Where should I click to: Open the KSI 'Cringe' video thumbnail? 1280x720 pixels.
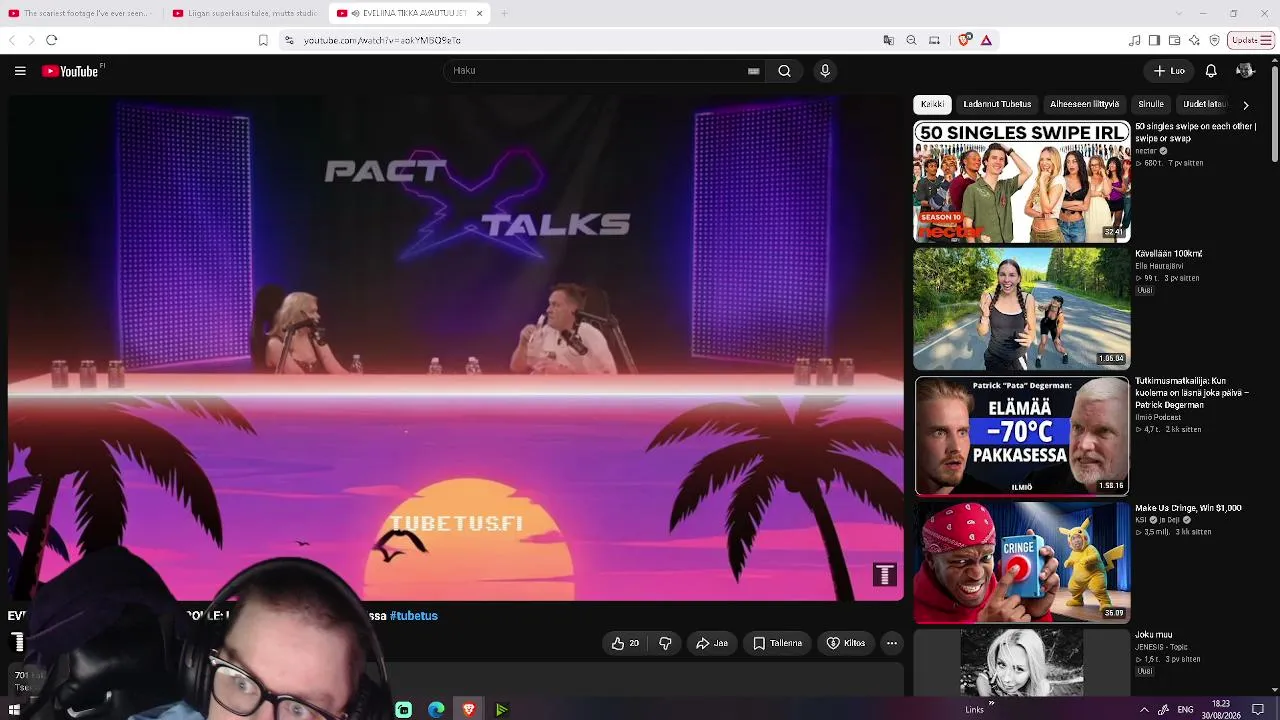1022,563
